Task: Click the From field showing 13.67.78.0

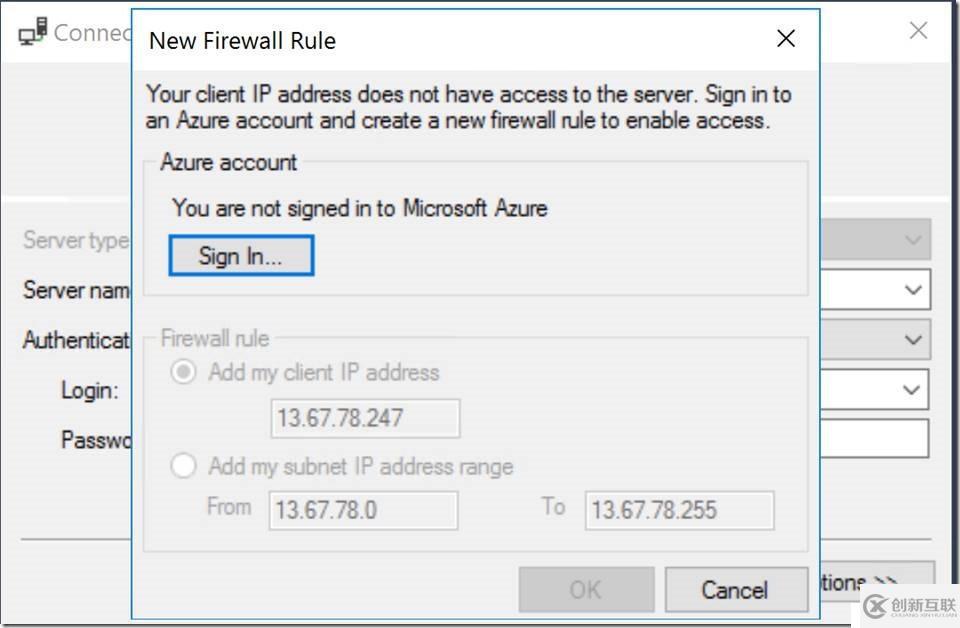Action: (362, 510)
